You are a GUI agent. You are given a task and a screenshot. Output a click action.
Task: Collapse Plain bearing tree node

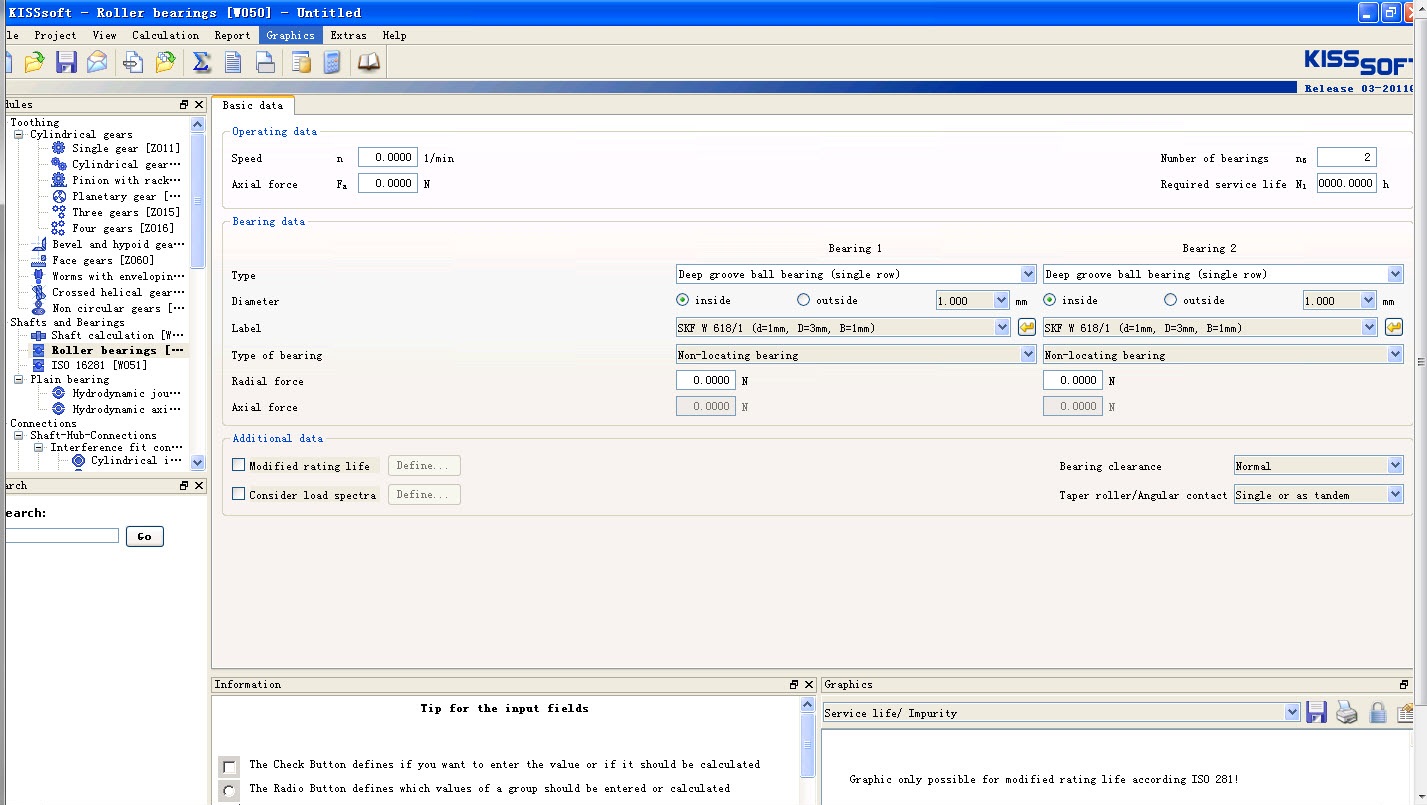pos(18,380)
